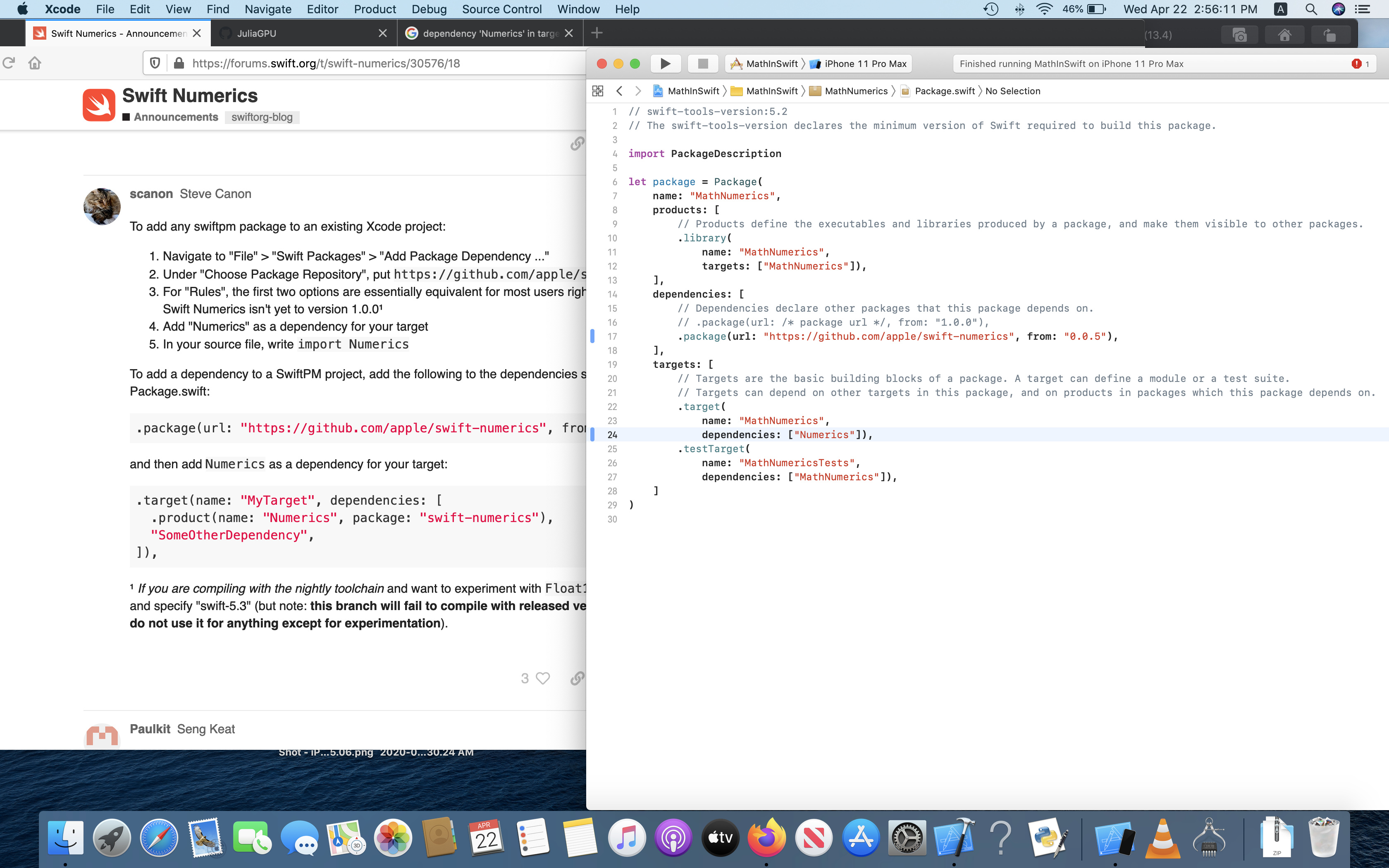The image size is (1389, 868).
Task: Open MathInSwift project in the jump bar
Action: (686, 91)
